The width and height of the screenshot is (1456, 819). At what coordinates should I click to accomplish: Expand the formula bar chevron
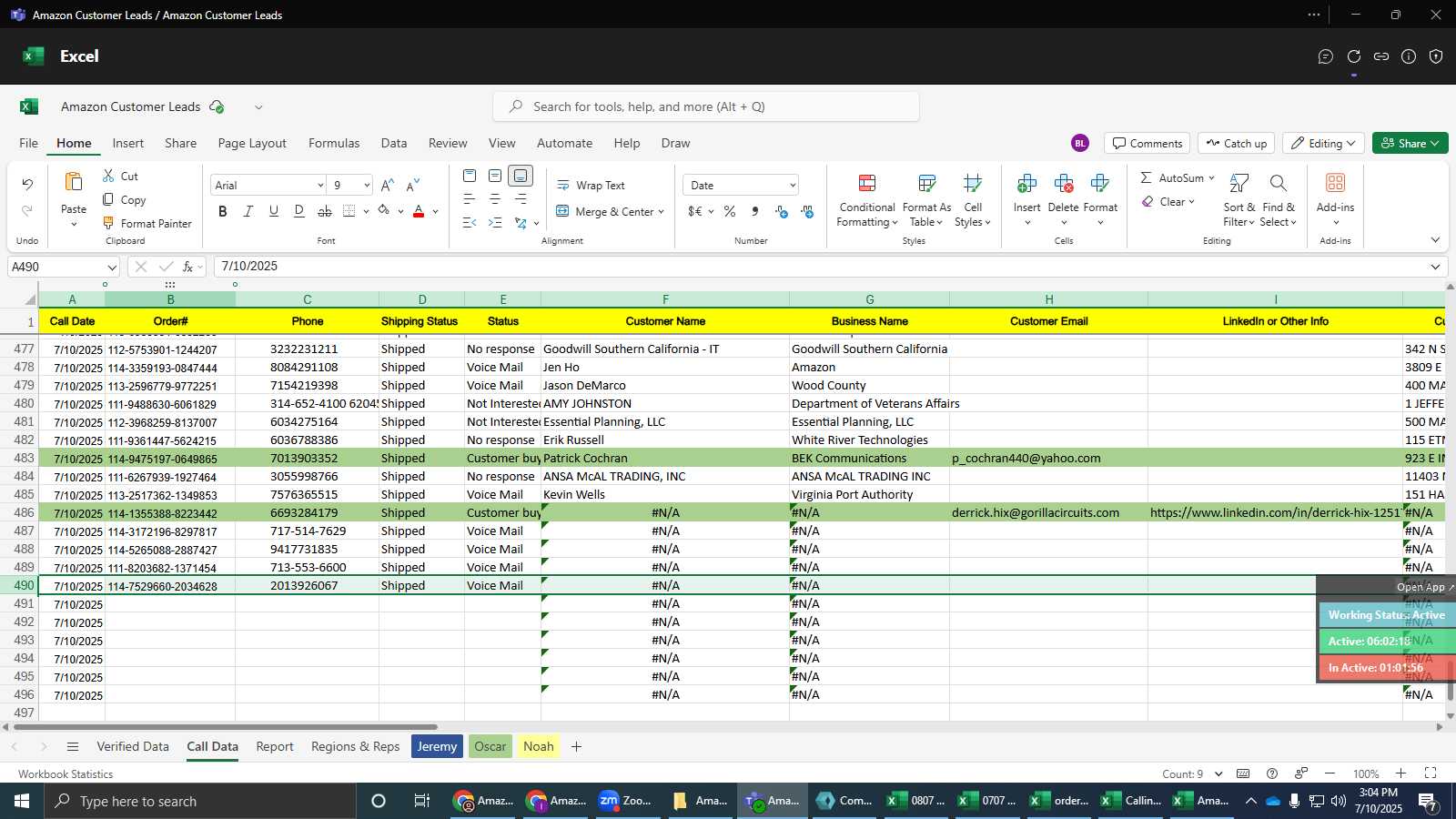[1435, 267]
